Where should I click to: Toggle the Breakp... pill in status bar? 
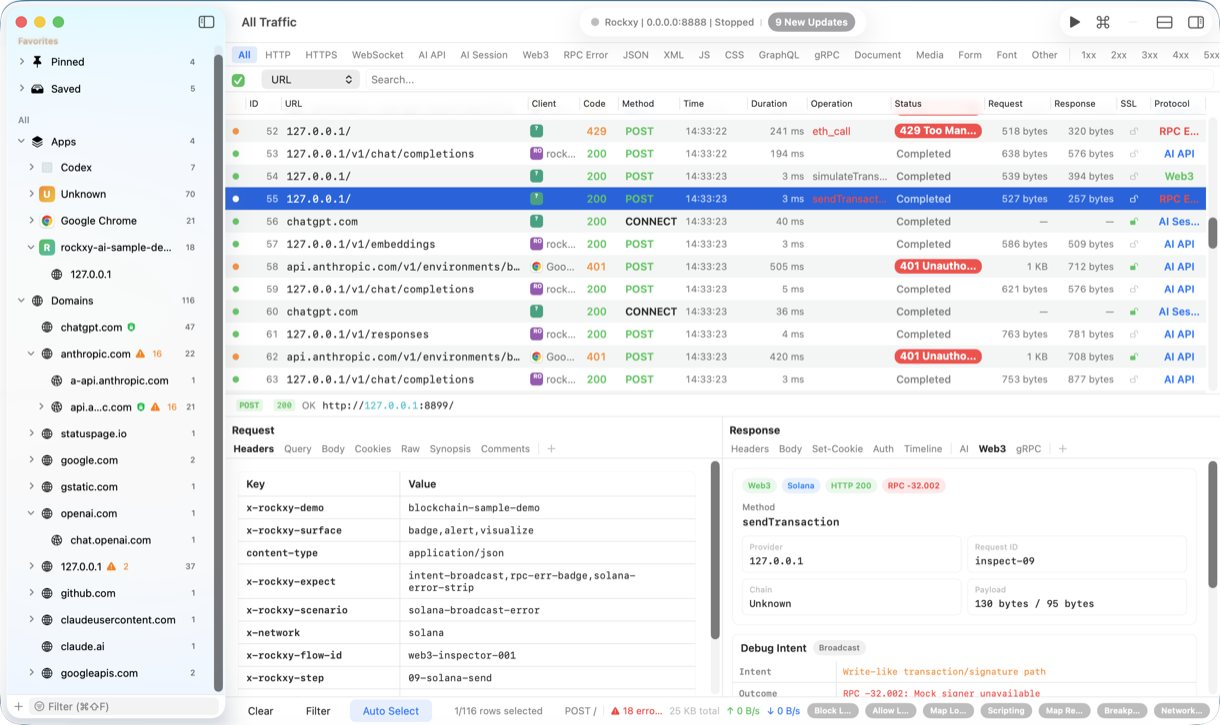pos(1122,711)
